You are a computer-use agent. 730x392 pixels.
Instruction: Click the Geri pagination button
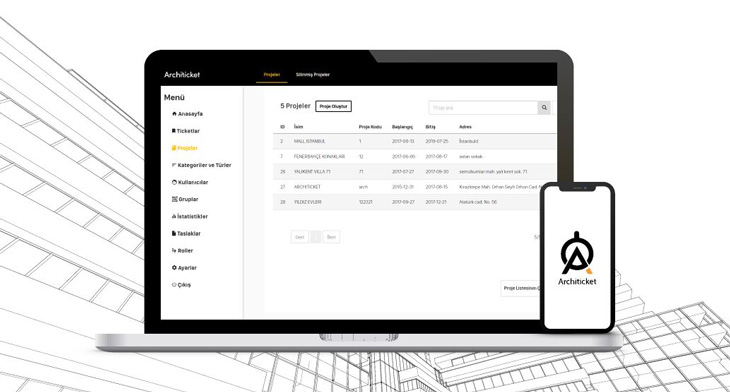coord(300,237)
